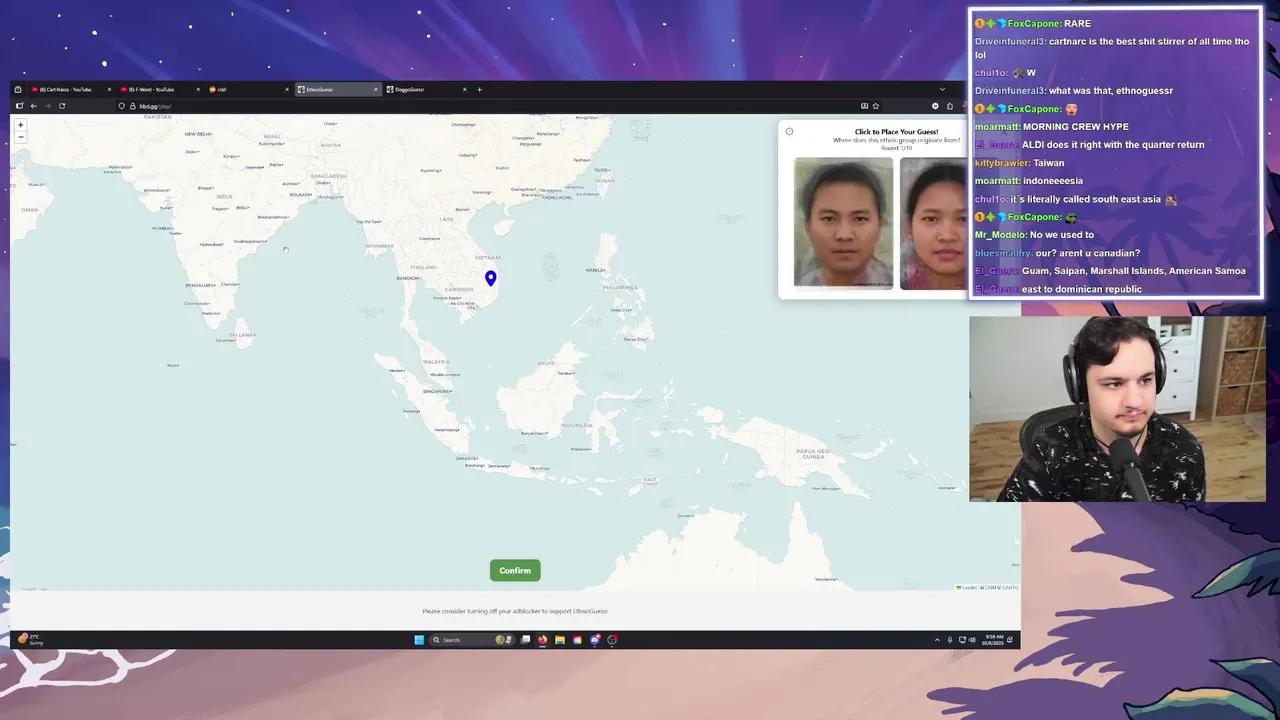The height and width of the screenshot is (720, 1280).
Task: Open the browser extensions icon
Action: (x=950, y=106)
